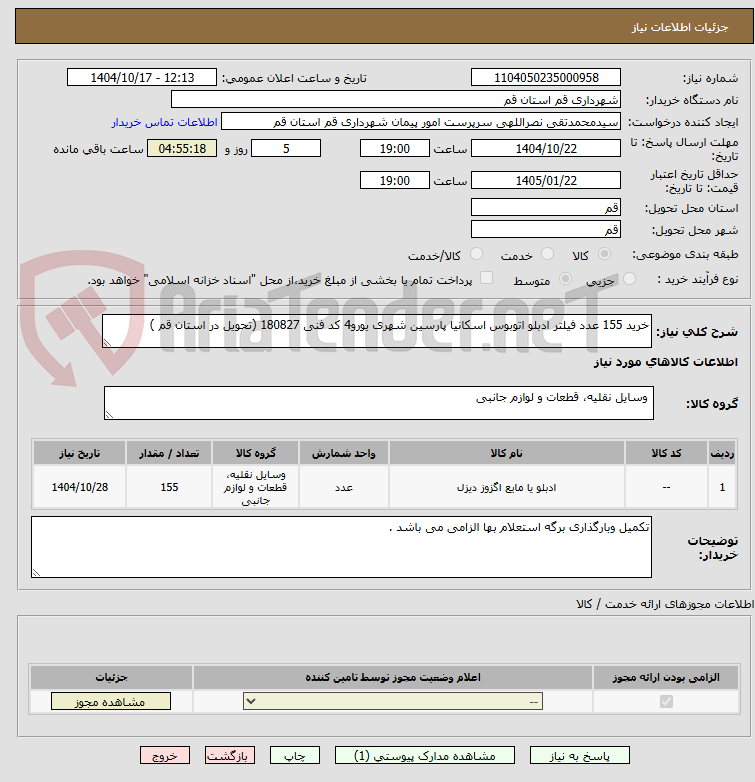Click the delivery province field
The width and height of the screenshot is (755, 782).
coord(546,207)
